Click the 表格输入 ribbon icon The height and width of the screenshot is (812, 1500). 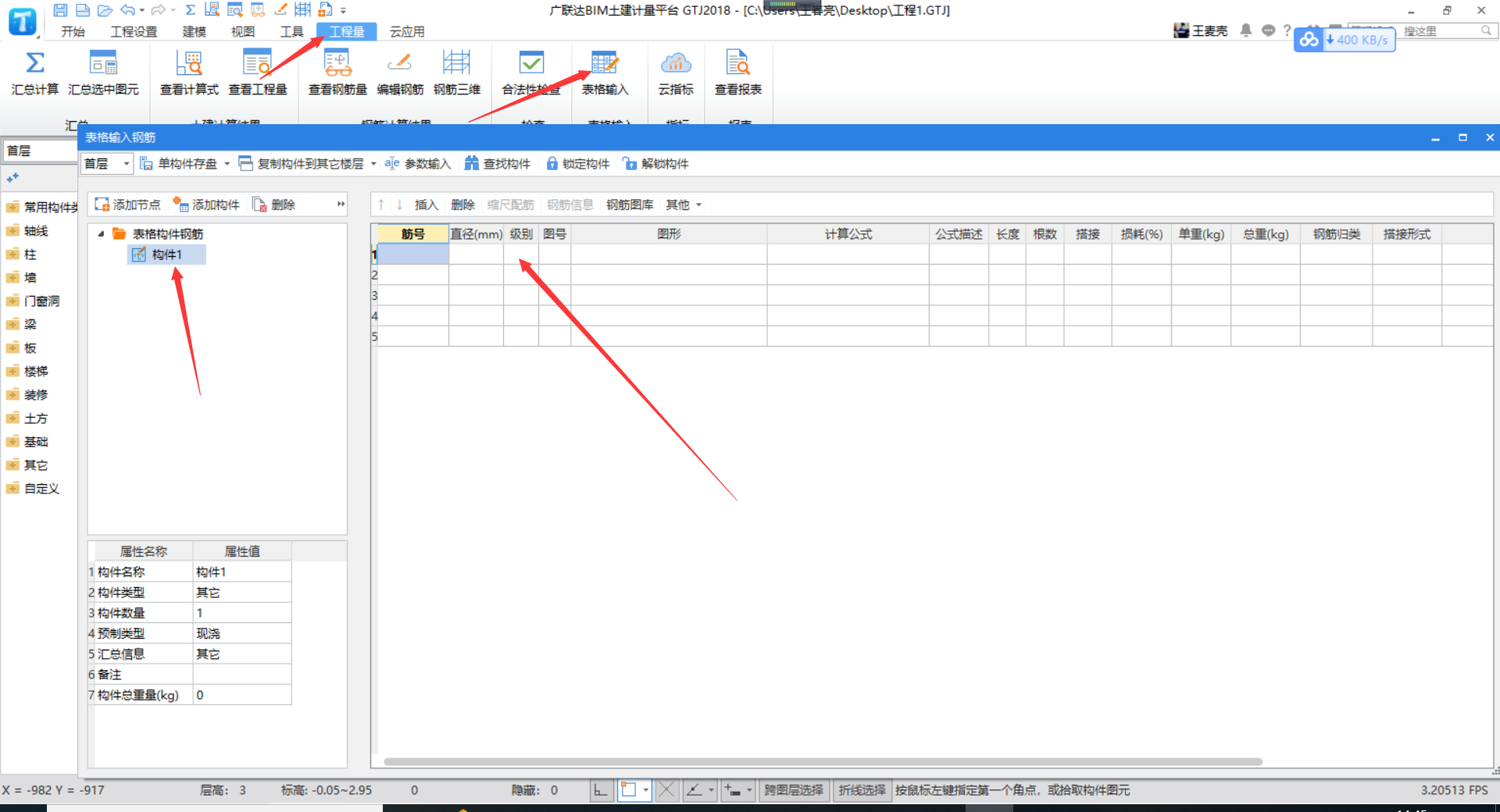click(x=605, y=72)
